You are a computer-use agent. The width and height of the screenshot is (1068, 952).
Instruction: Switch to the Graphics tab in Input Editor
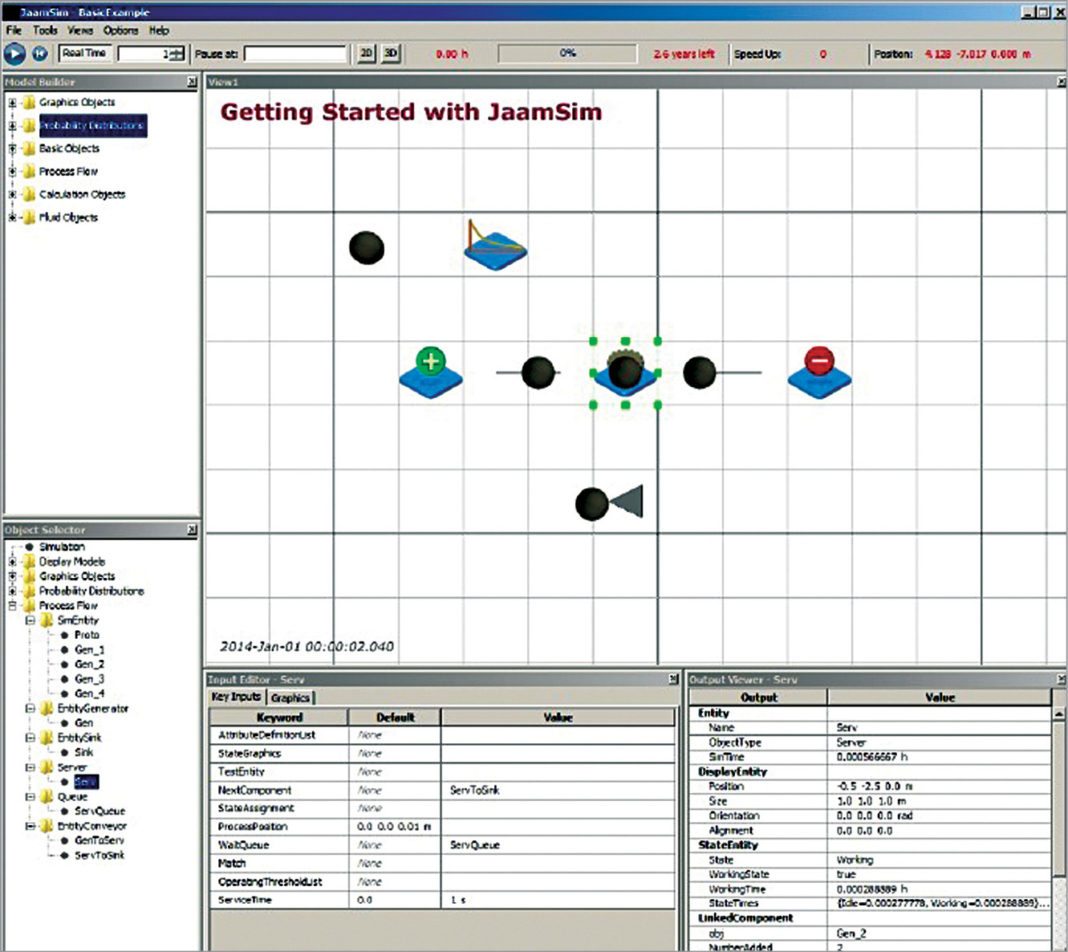[290, 697]
